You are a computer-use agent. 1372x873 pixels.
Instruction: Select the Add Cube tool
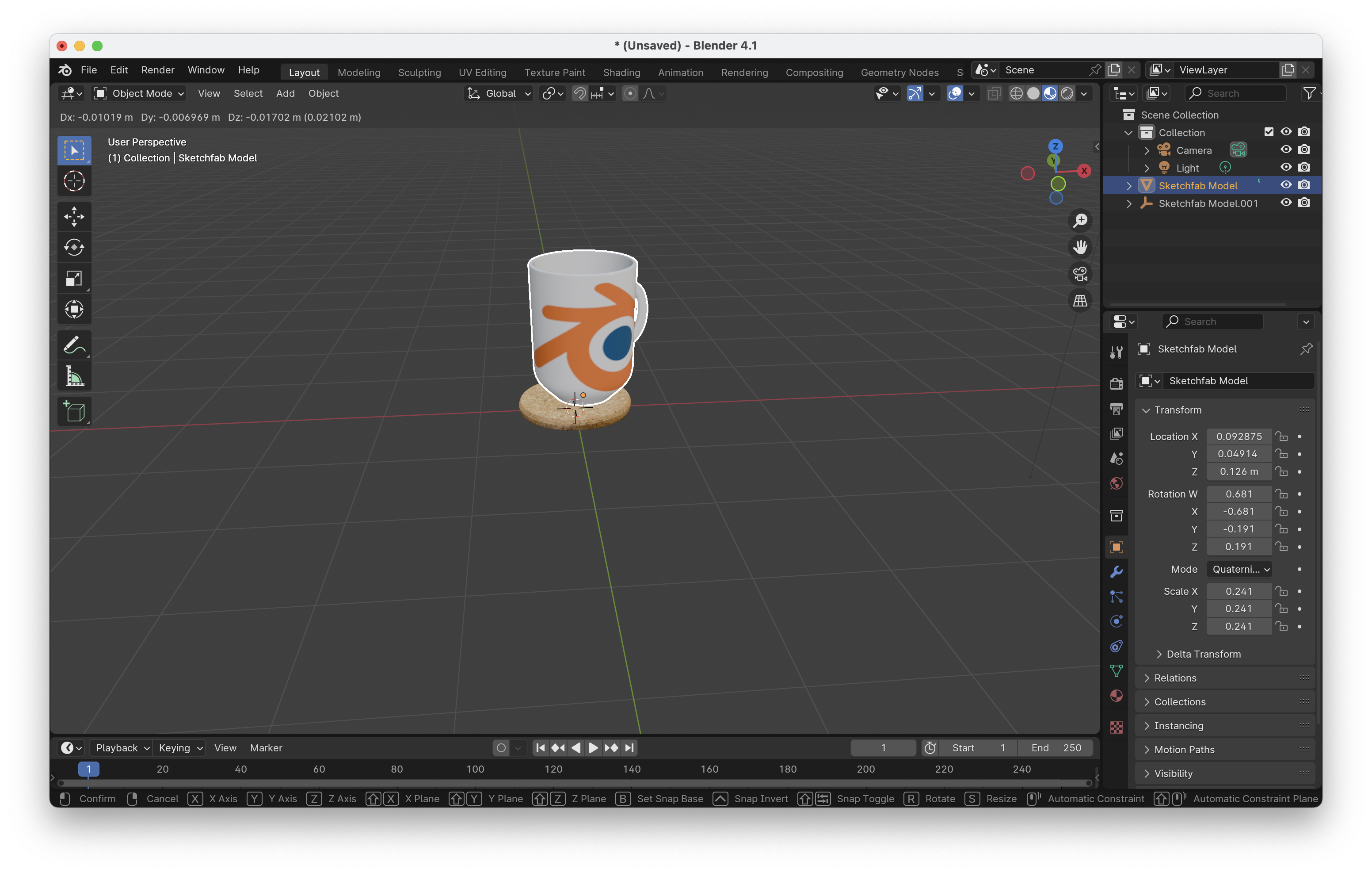tap(74, 411)
